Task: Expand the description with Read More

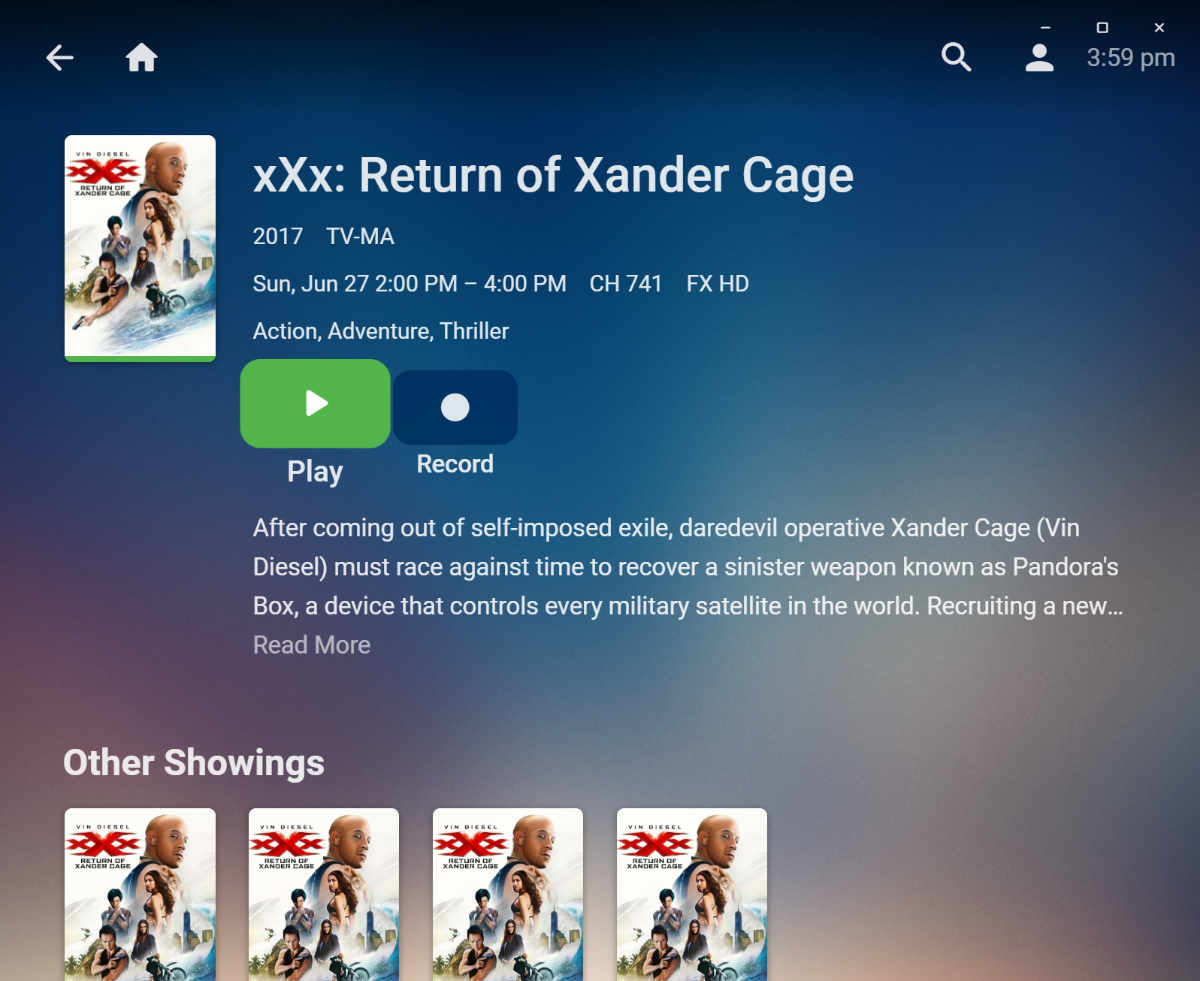Action: click(312, 645)
